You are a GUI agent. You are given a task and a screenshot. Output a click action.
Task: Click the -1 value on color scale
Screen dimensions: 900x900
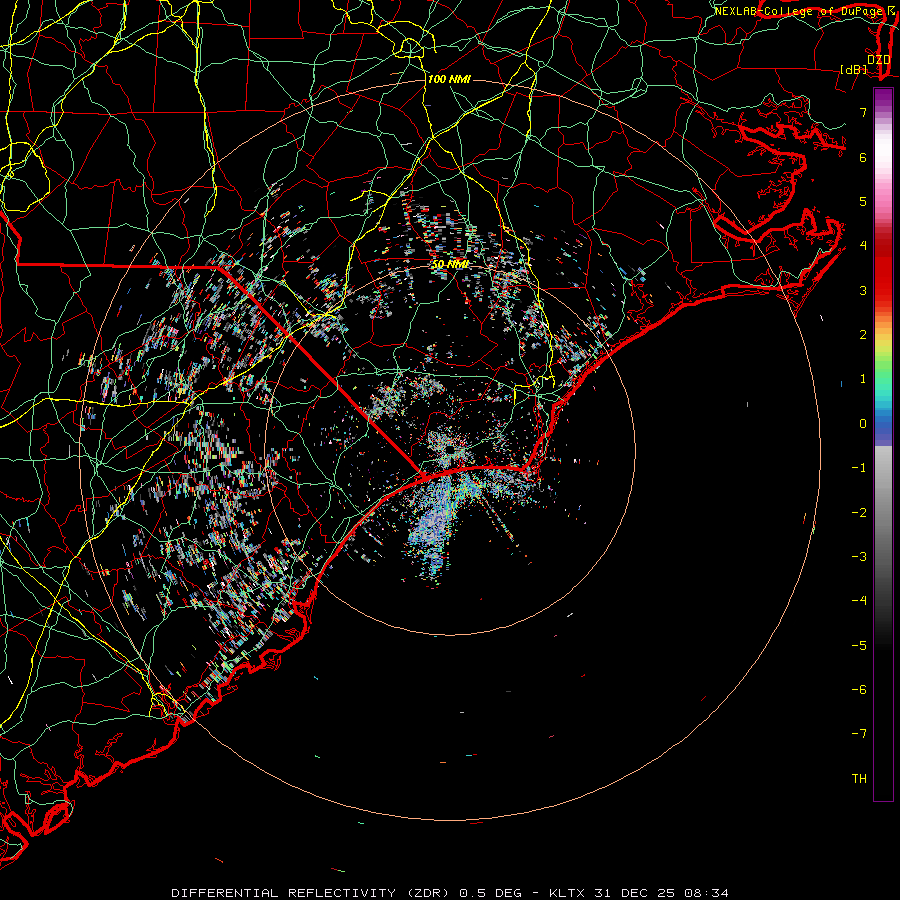859,468
